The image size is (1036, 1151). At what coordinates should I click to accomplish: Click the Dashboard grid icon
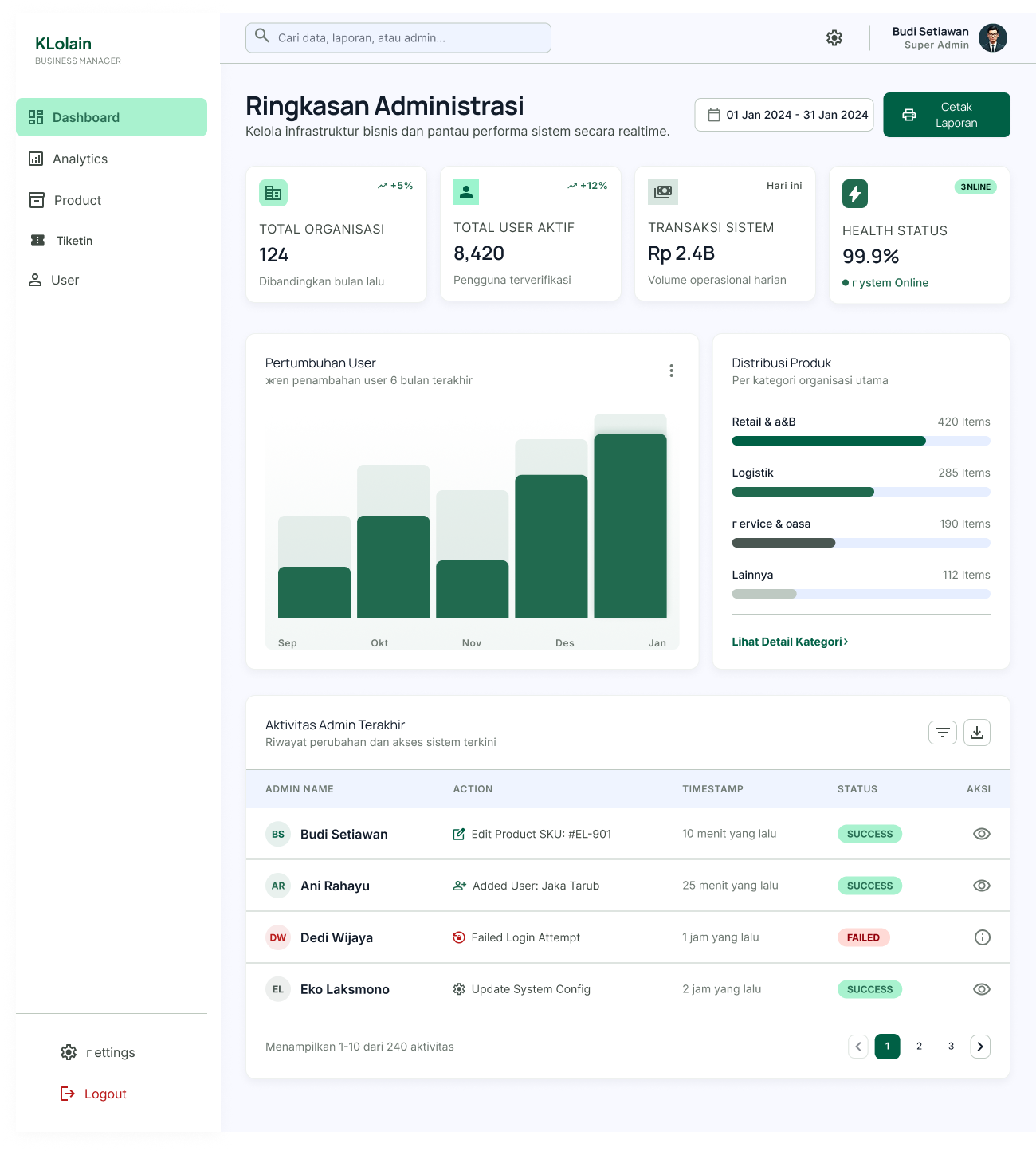tap(36, 117)
